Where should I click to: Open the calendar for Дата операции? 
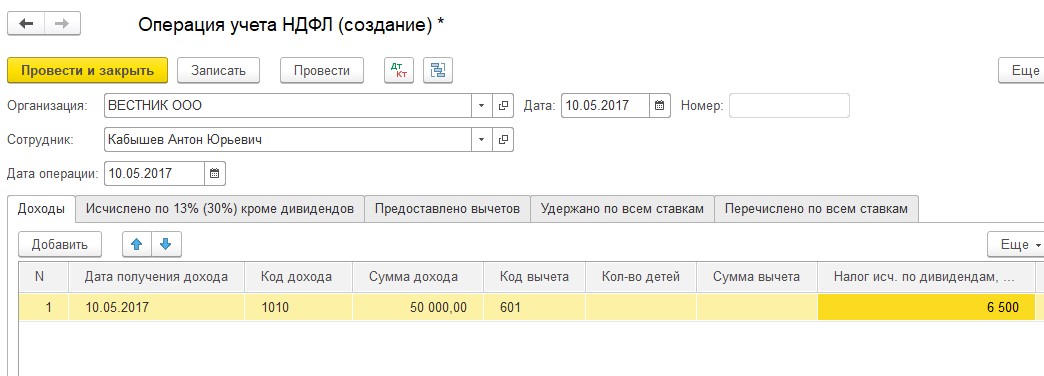tap(214, 174)
